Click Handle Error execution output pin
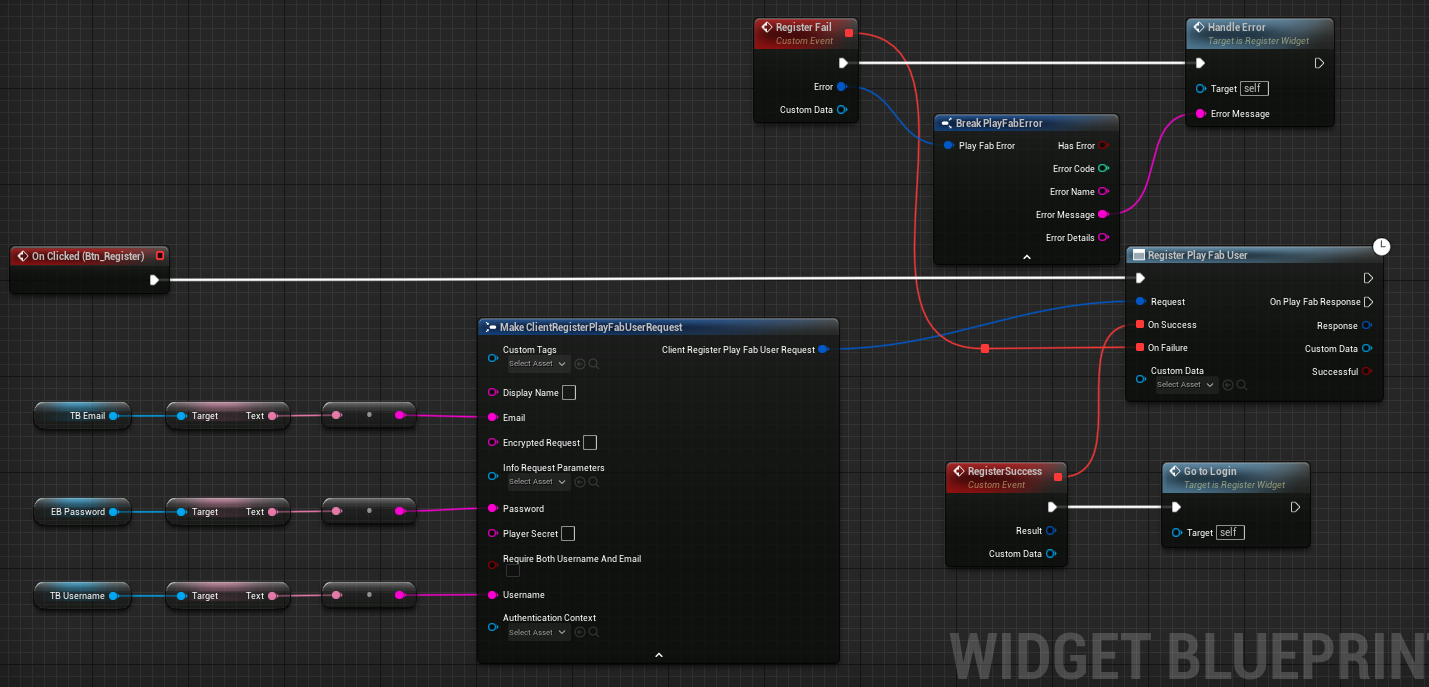The image size is (1429, 687). [1319, 63]
